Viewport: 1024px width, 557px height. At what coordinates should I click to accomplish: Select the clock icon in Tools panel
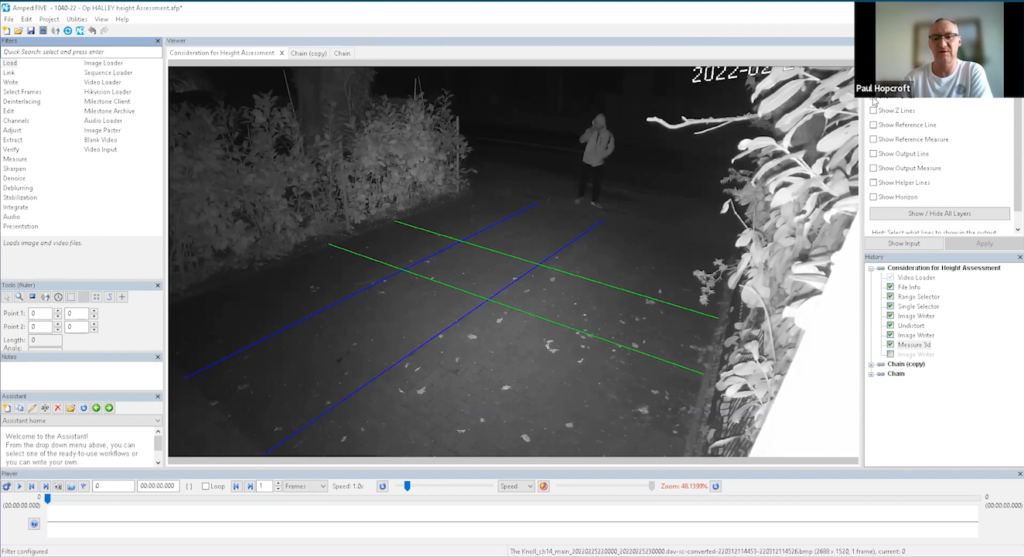58,297
